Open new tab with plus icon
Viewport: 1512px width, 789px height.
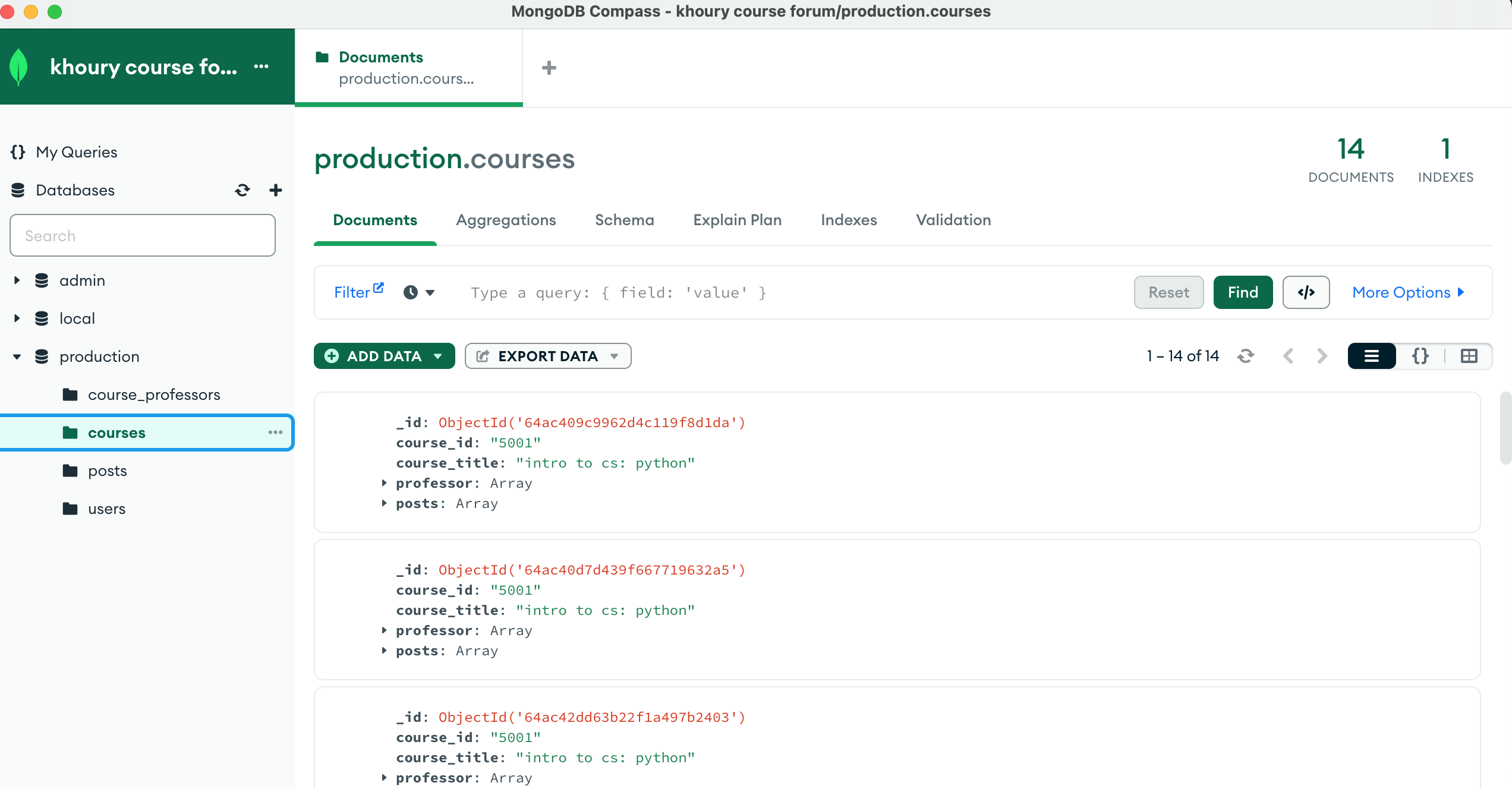pyautogui.click(x=549, y=68)
